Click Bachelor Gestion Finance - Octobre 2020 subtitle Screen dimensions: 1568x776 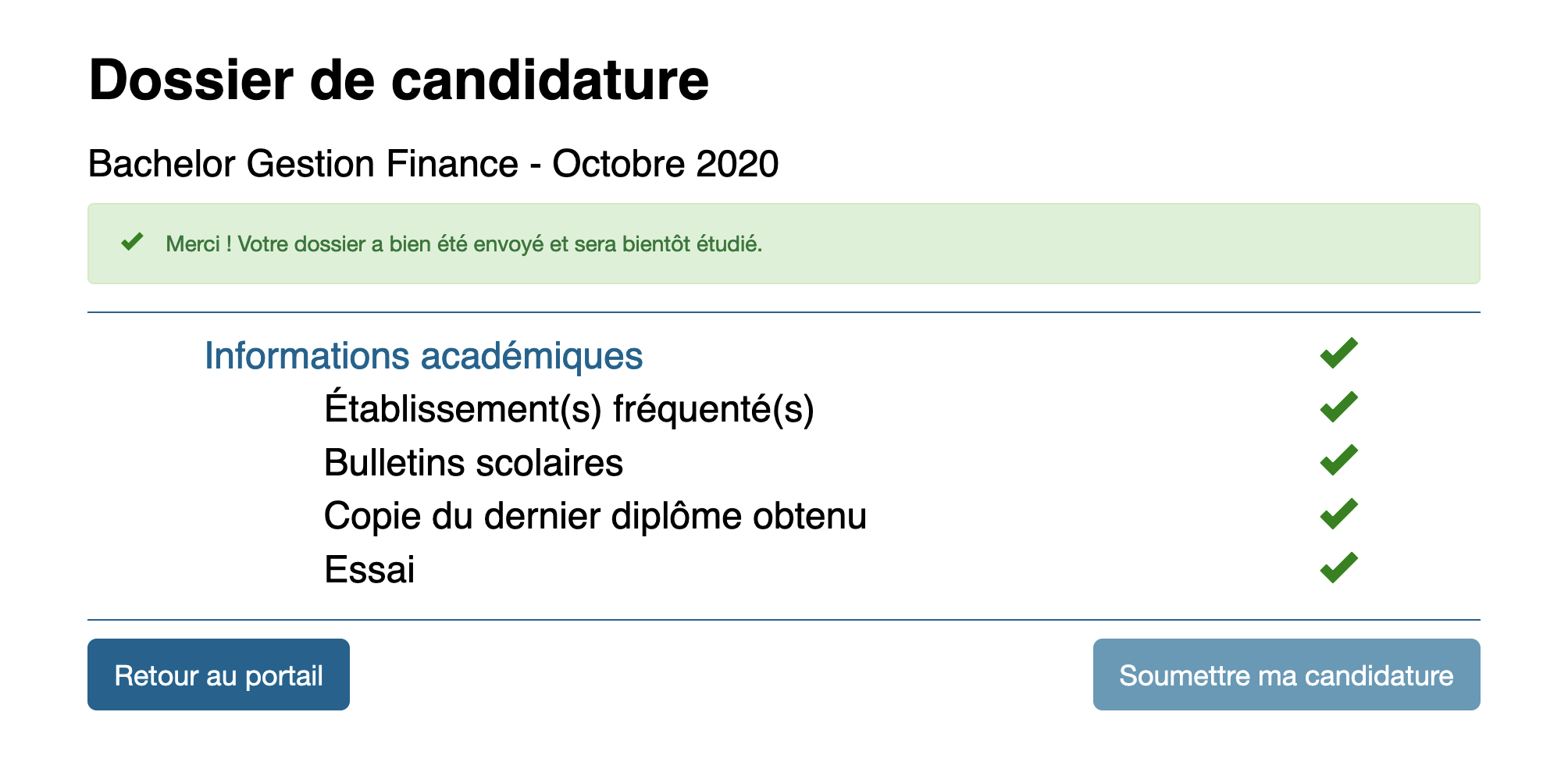click(433, 164)
